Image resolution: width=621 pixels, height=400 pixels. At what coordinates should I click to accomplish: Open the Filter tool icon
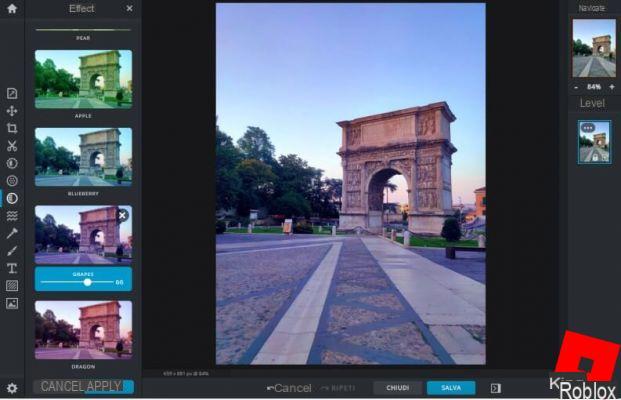click(12, 181)
